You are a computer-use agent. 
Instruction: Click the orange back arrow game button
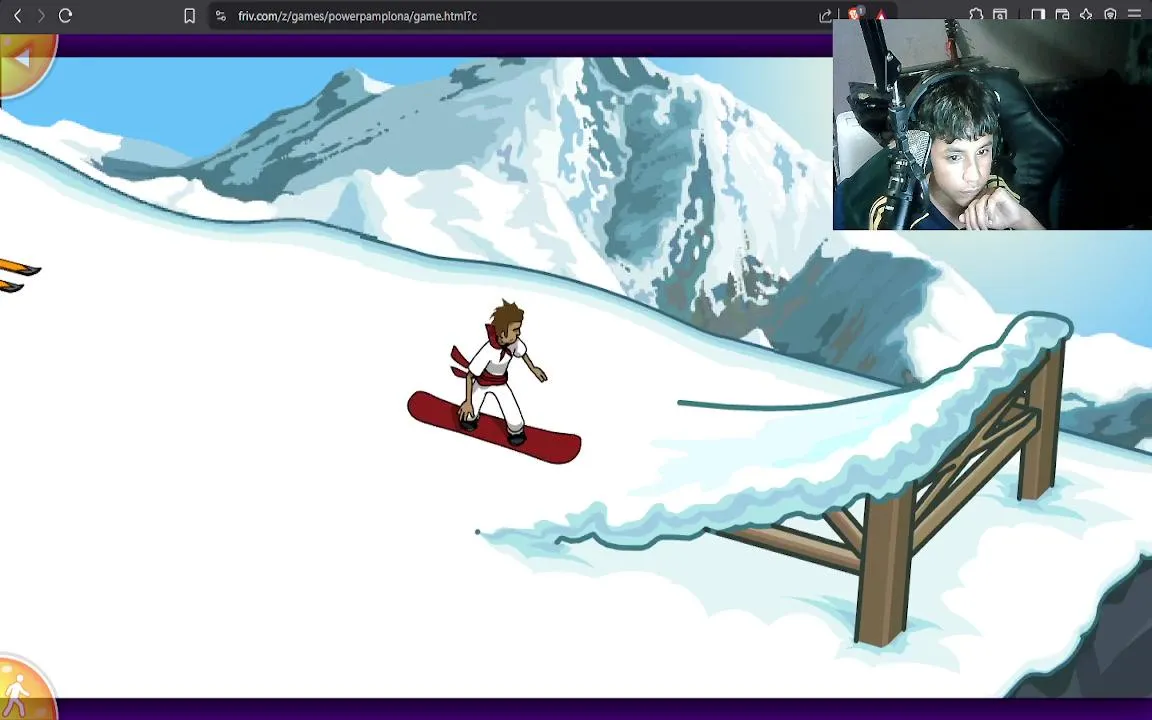(x=24, y=60)
